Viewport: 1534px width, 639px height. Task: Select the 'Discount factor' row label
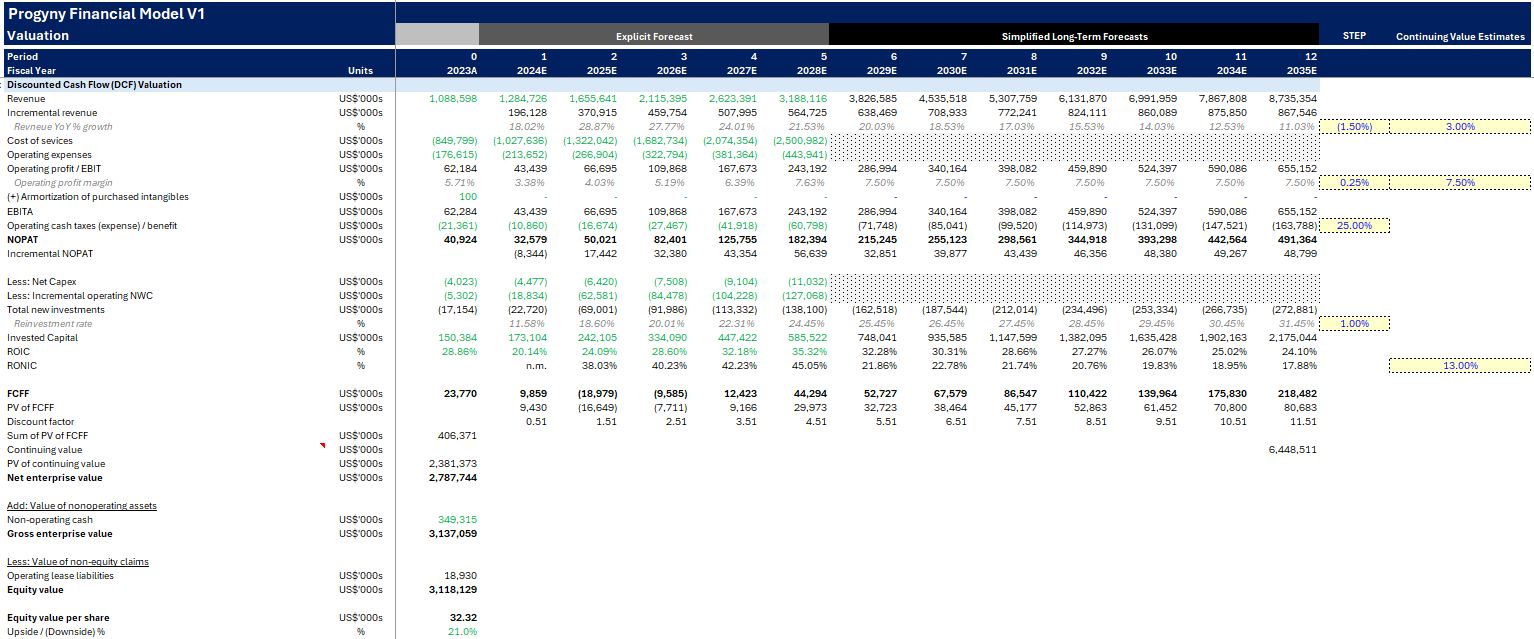pyautogui.click(x=39, y=421)
